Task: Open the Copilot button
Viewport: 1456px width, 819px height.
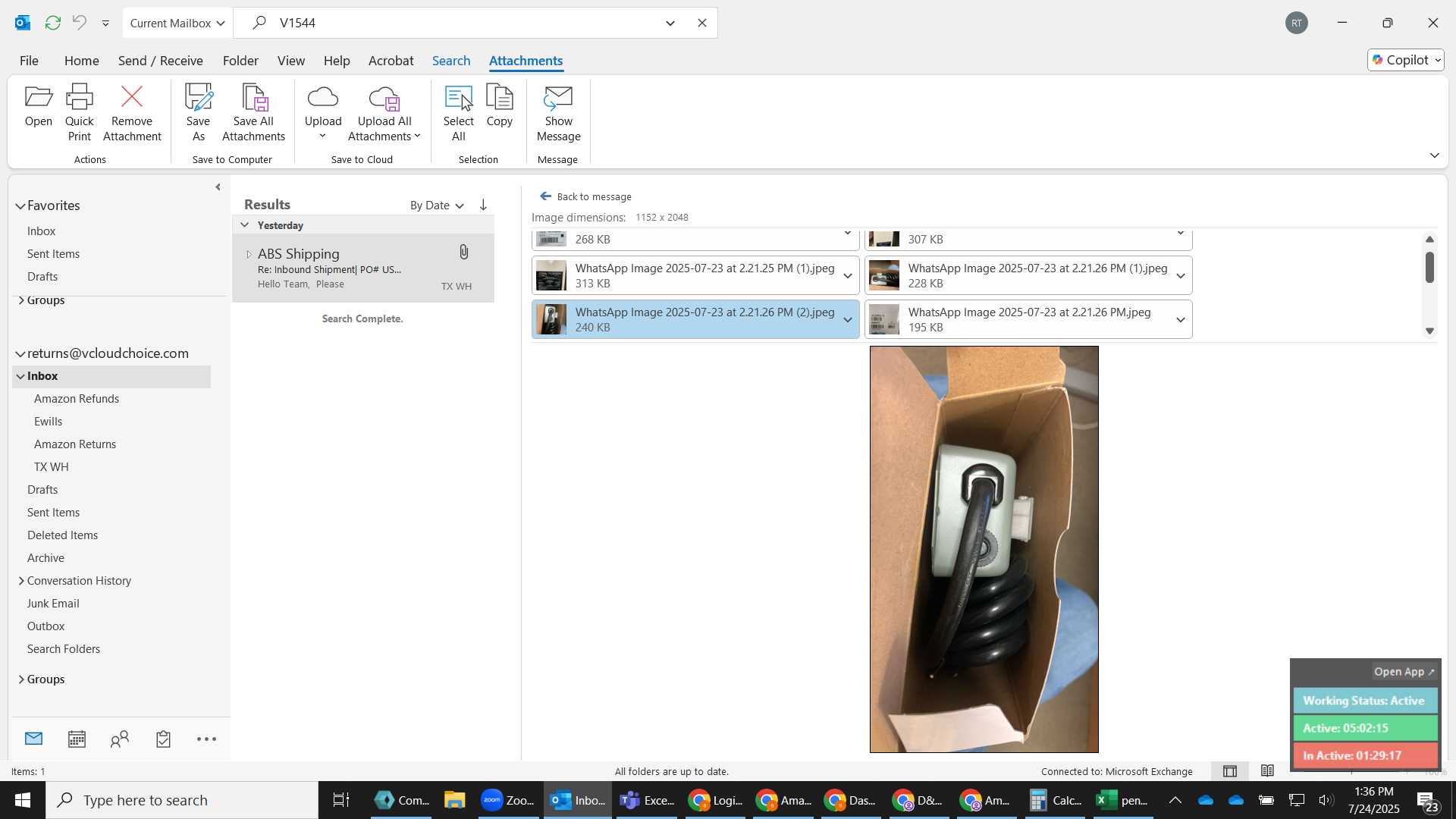Action: coord(1406,60)
